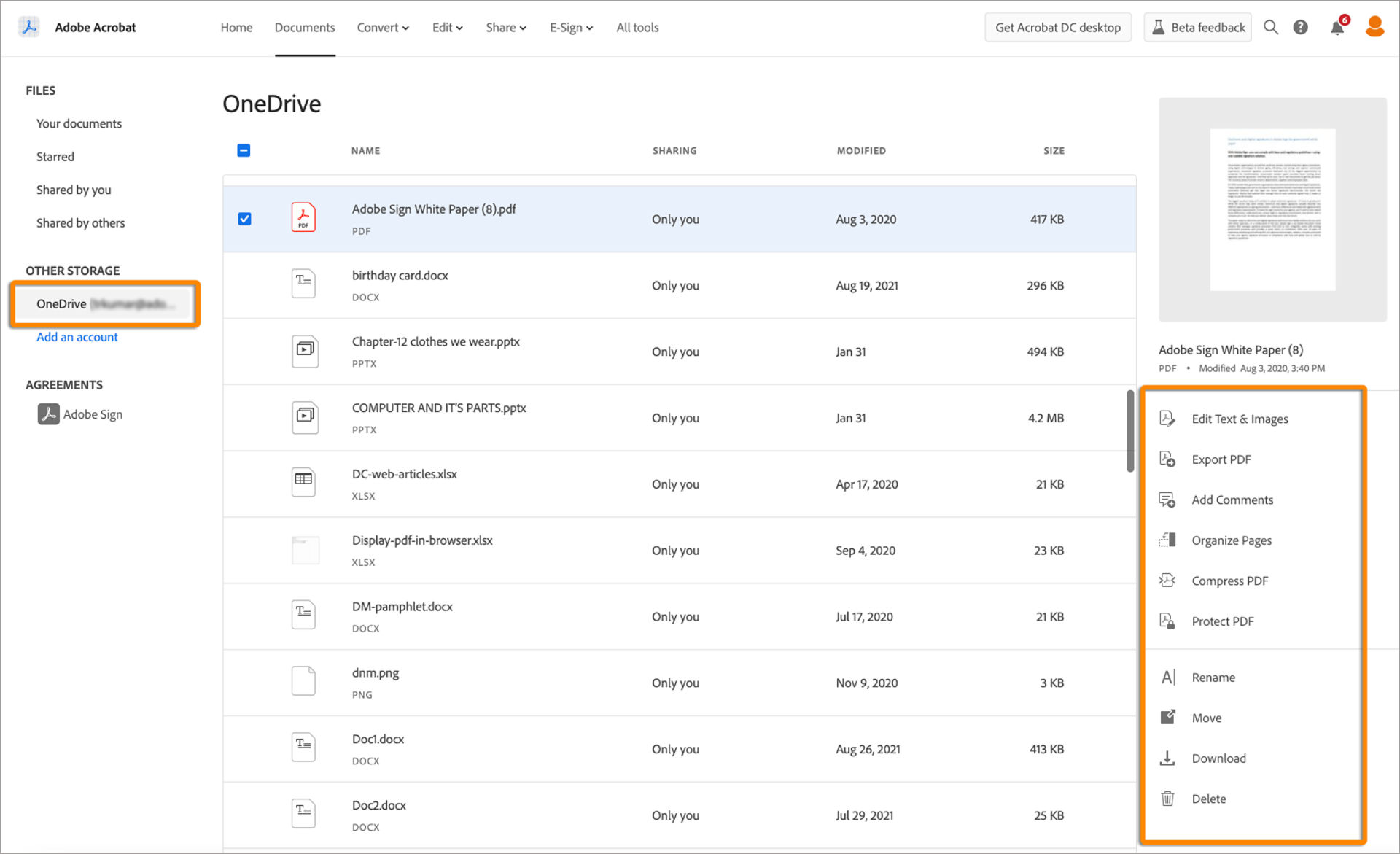The width and height of the screenshot is (1400, 854).
Task: Click the Download arrow icon
Action: [1167, 758]
